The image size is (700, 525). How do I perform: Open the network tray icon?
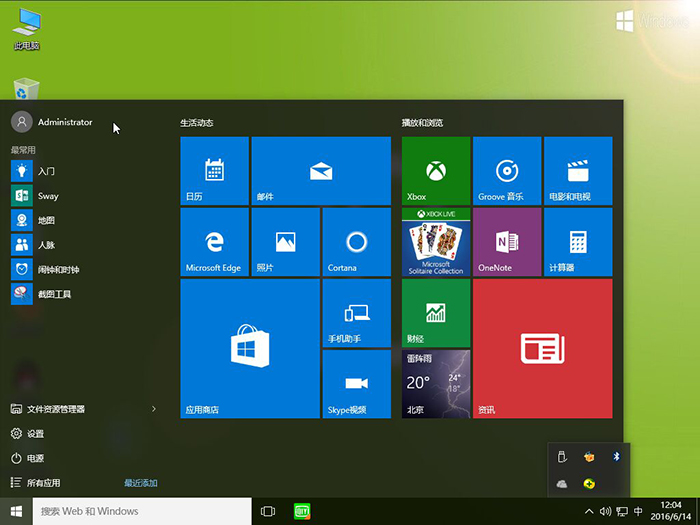pos(621,512)
